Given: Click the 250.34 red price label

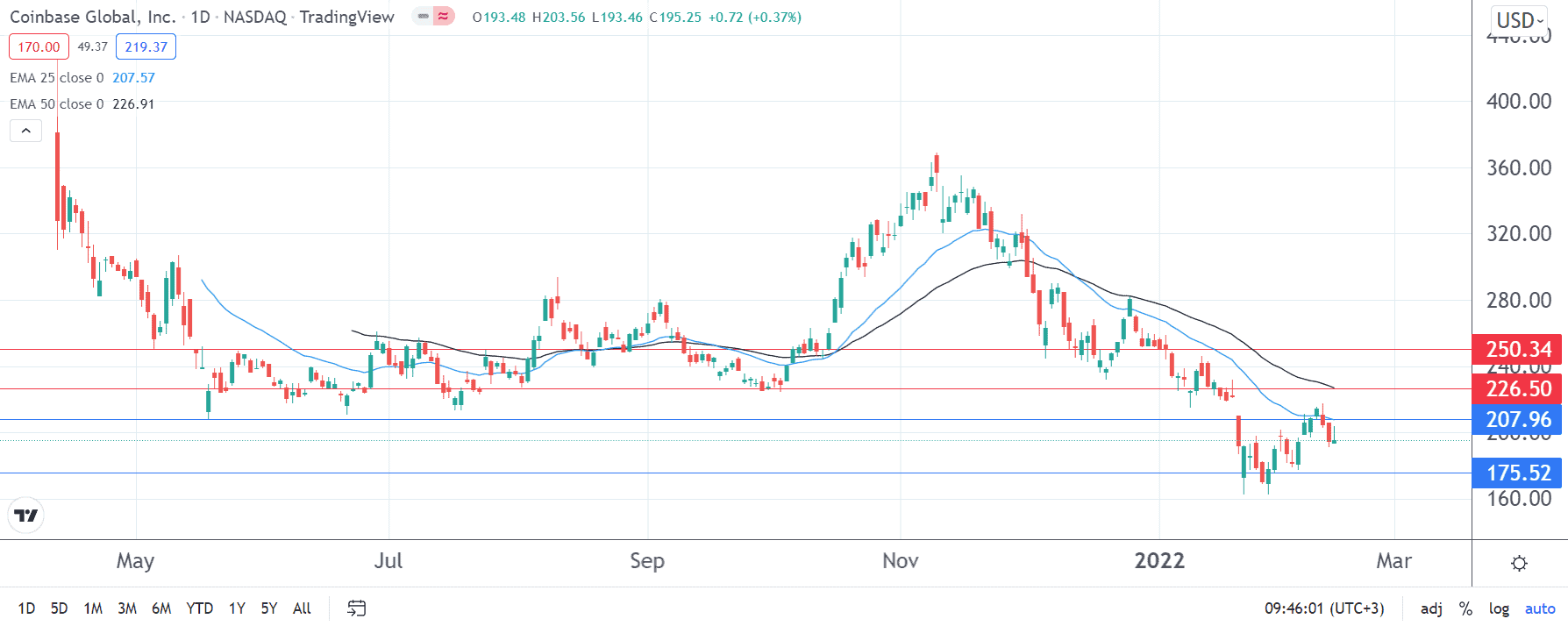Looking at the screenshot, I should coord(1519,349).
